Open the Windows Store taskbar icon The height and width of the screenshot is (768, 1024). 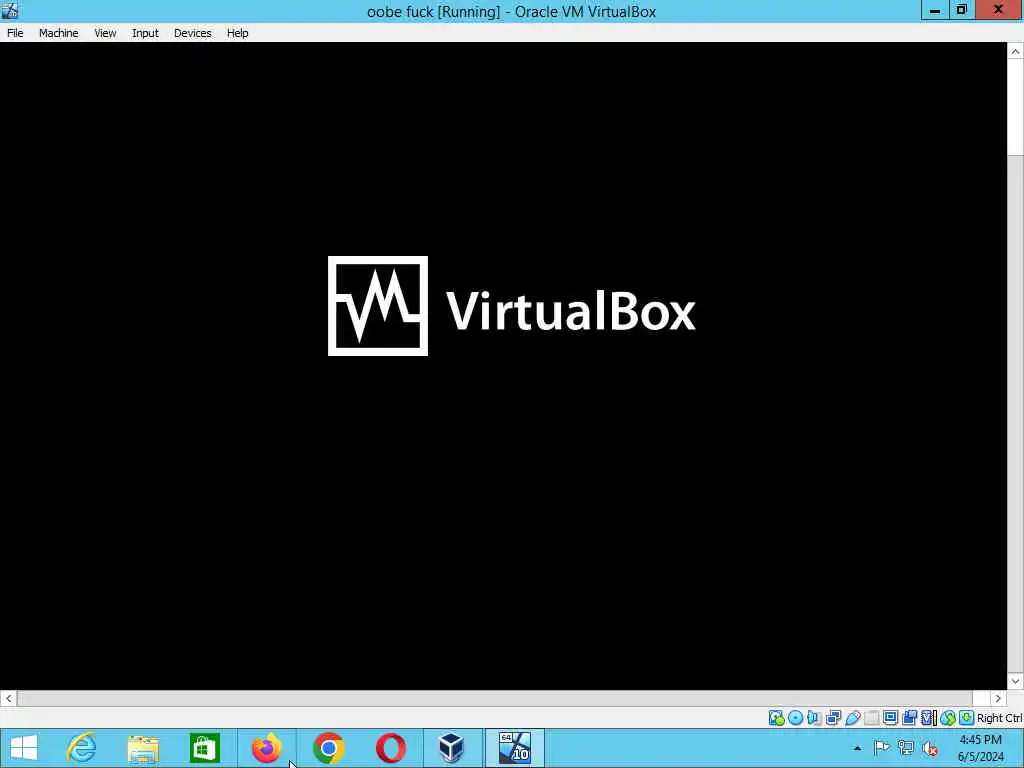pos(204,748)
